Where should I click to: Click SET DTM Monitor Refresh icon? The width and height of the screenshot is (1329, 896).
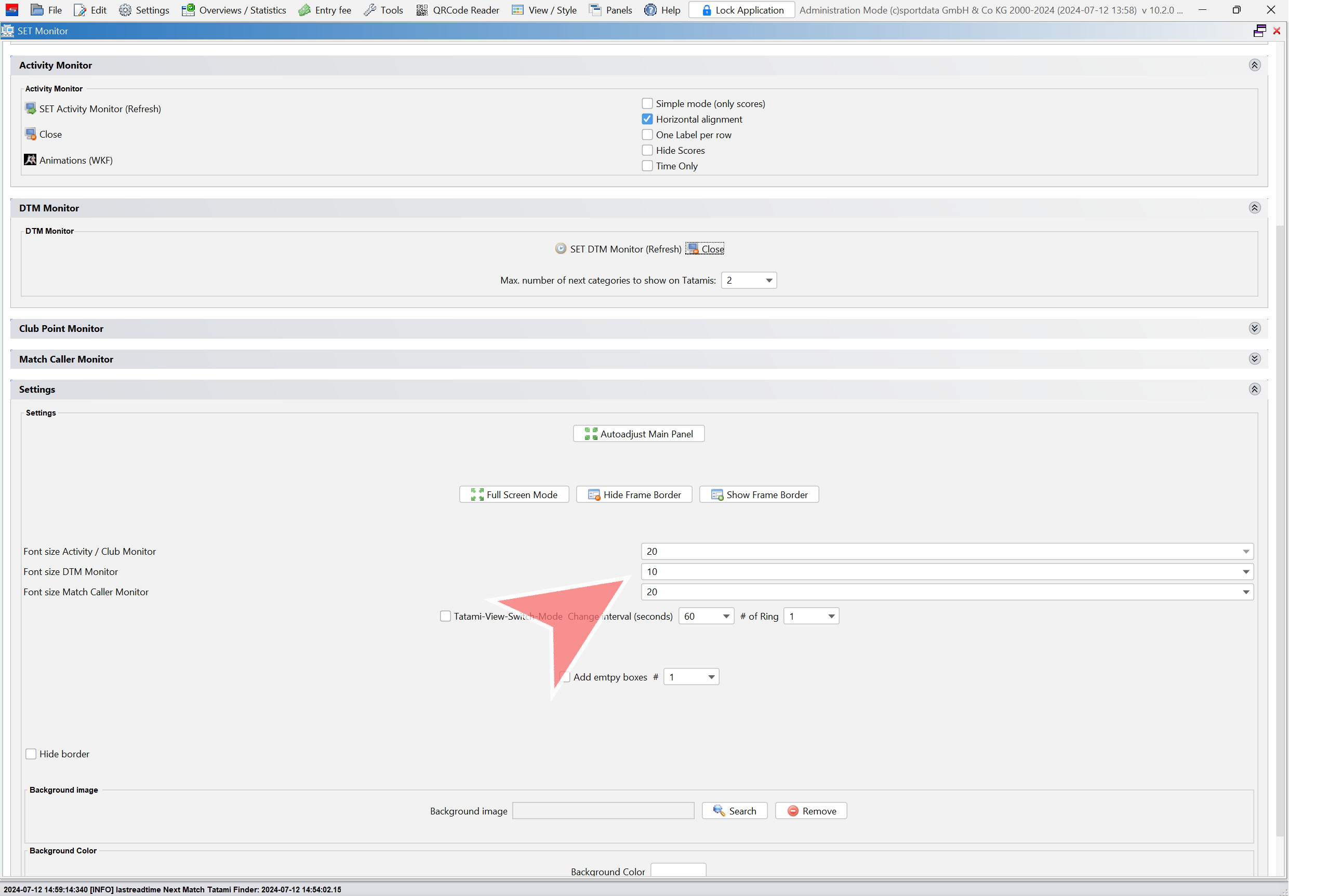tap(561, 249)
